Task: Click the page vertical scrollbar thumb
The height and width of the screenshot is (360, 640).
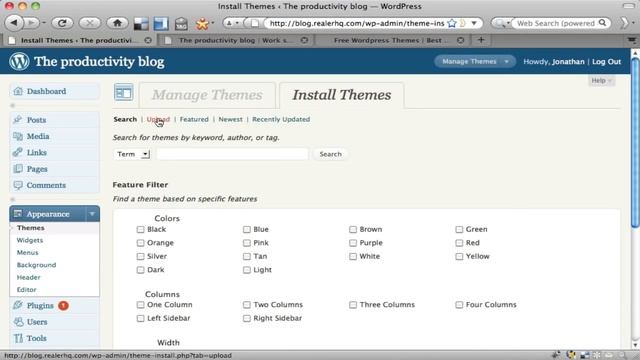Action: point(635,143)
